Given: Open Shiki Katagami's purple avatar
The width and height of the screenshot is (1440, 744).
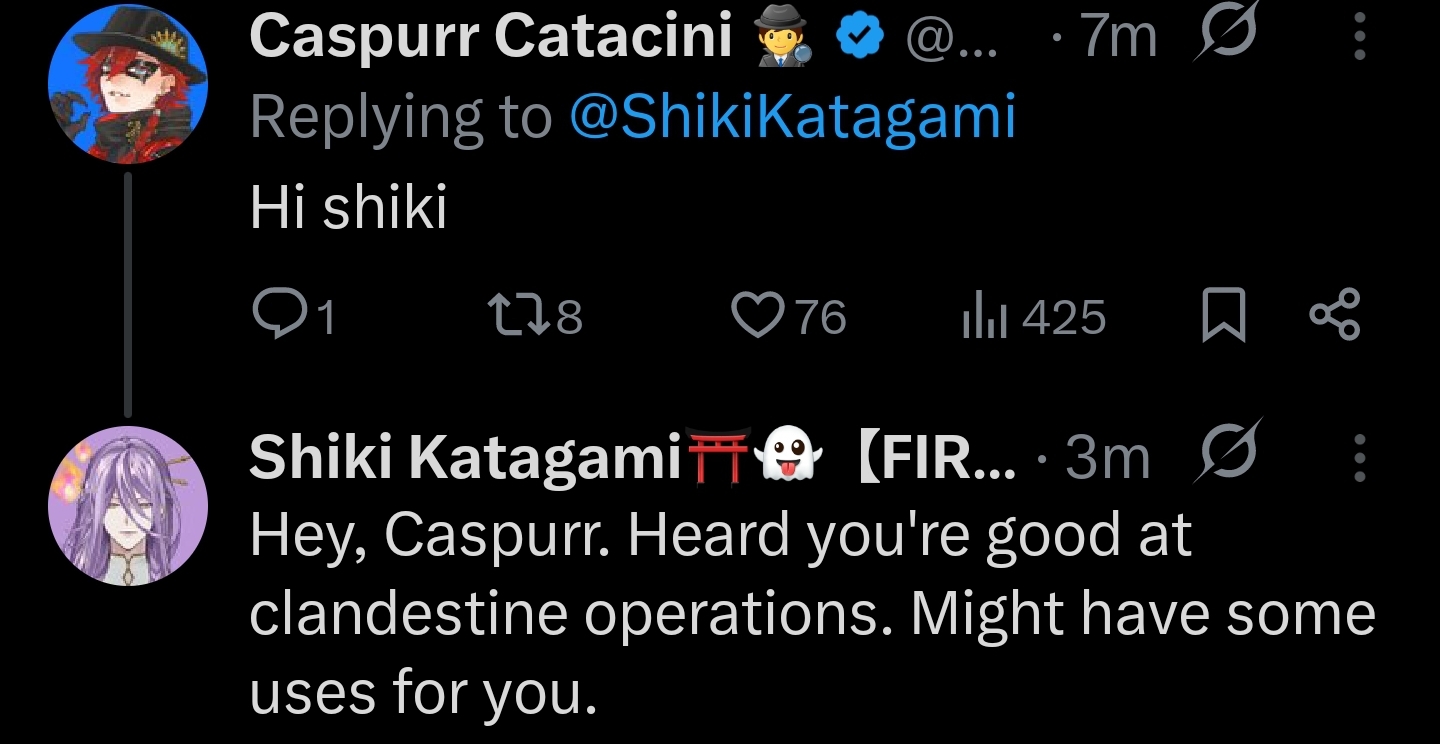Looking at the screenshot, I should [128, 505].
